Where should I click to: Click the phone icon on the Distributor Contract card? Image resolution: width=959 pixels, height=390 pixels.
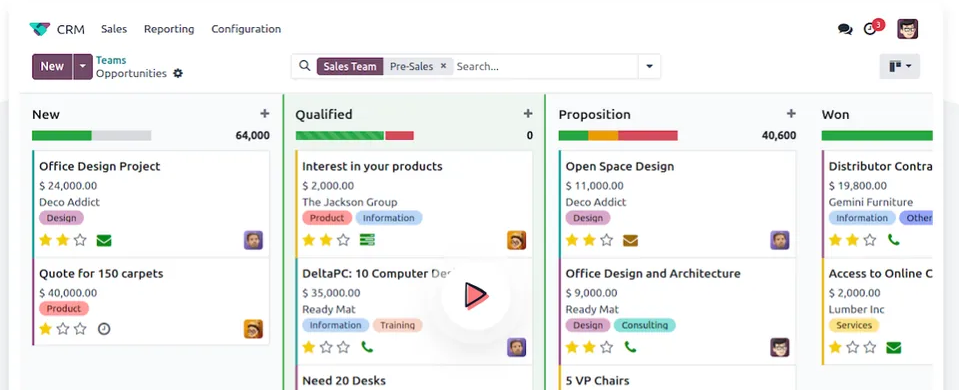tap(894, 240)
